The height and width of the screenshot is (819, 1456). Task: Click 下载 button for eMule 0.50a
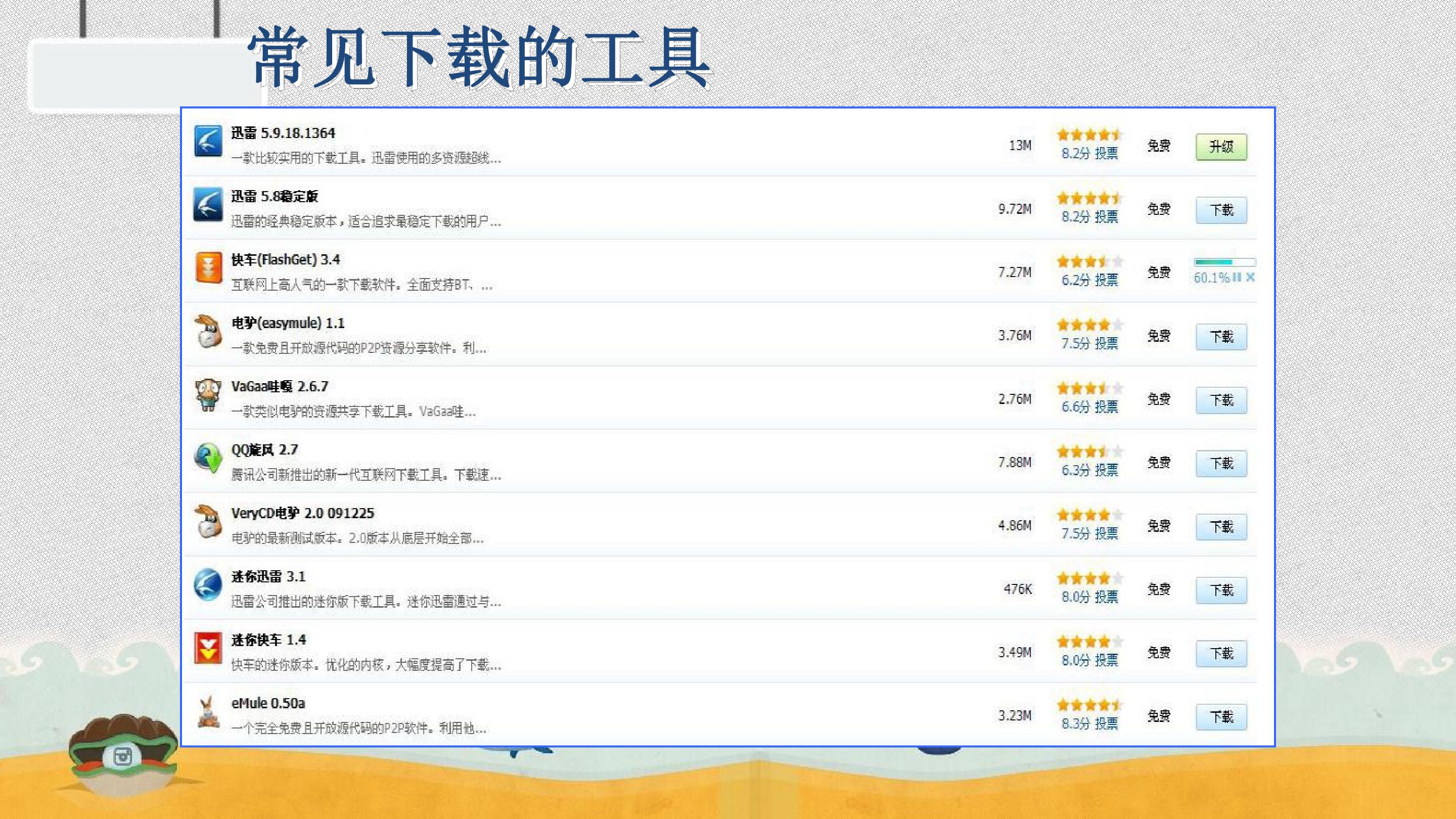[1221, 717]
